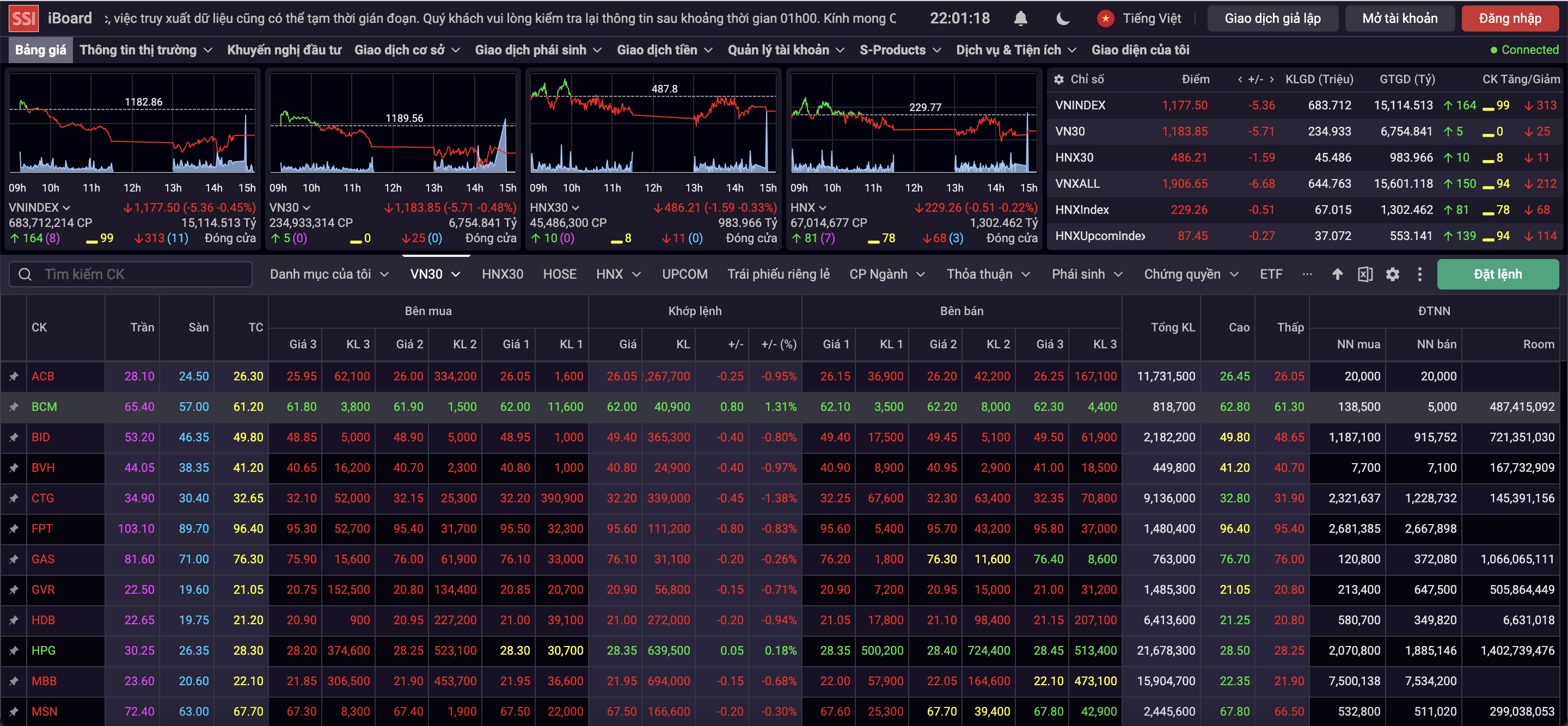Pin the BVH row
Image resolution: width=1568 pixels, height=726 pixels.
tap(14, 468)
